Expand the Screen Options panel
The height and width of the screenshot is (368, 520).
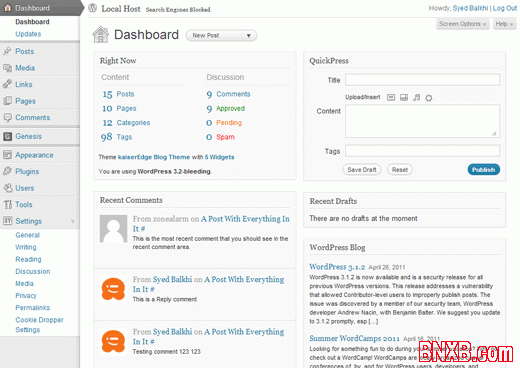tap(462, 24)
